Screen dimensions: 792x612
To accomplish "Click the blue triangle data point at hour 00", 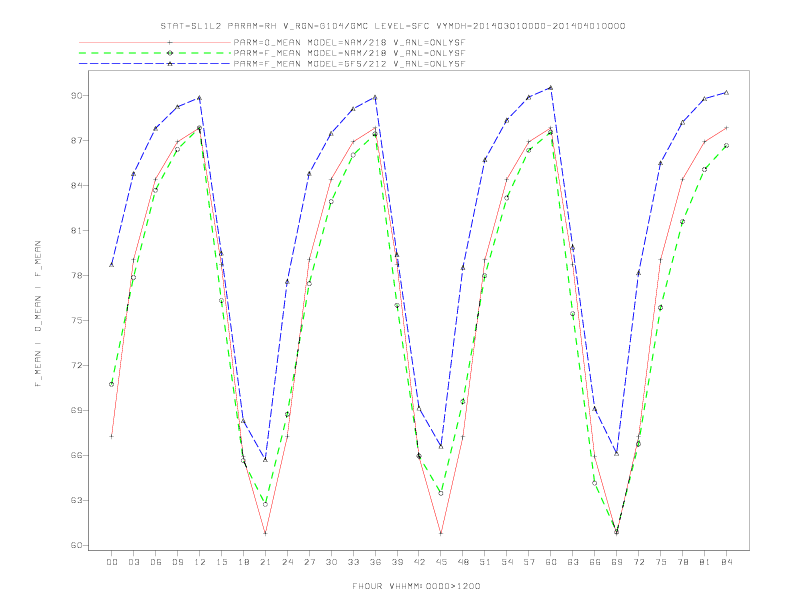I will [x=111, y=265].
